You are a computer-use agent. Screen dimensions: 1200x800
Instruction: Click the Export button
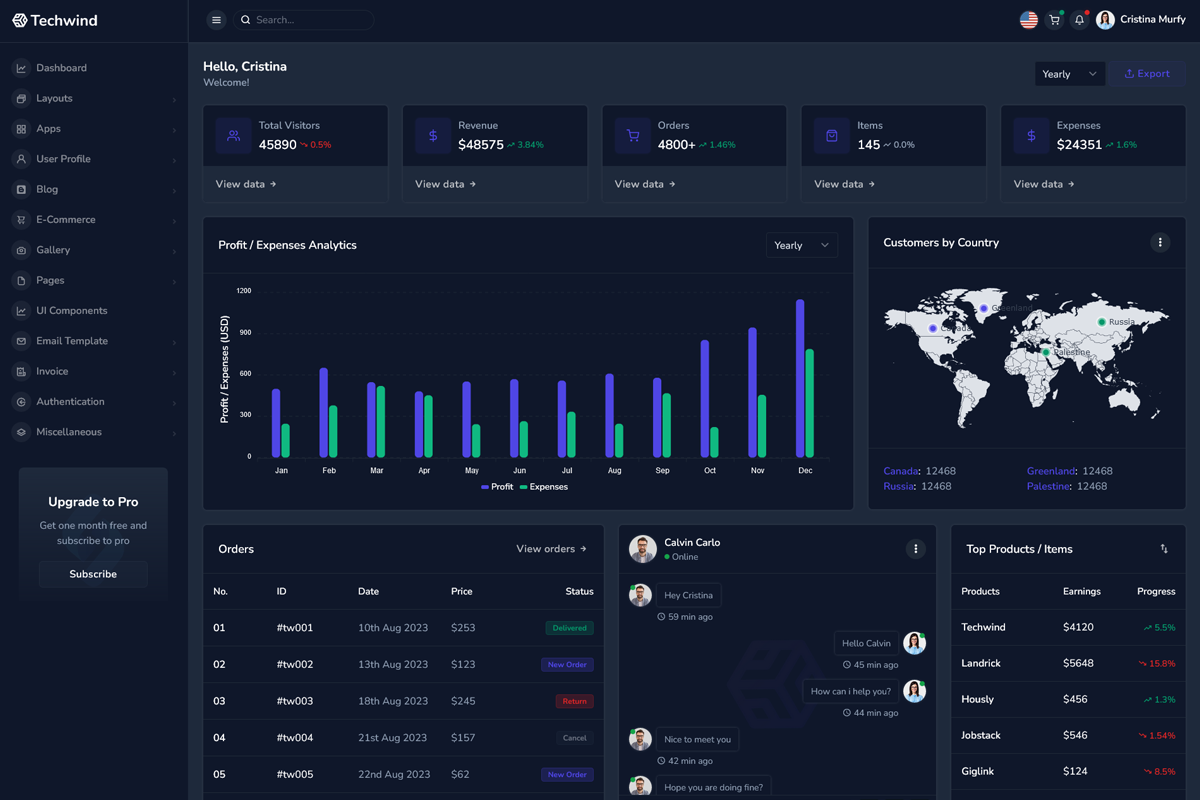tap(1147, 74)
